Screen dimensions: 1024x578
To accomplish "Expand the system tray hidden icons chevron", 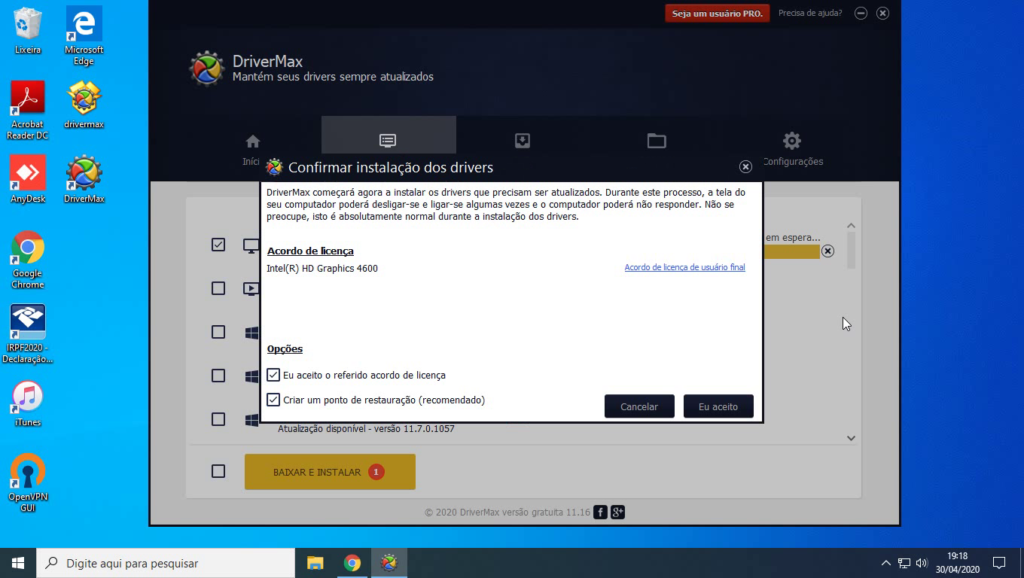I will point(885,563).
